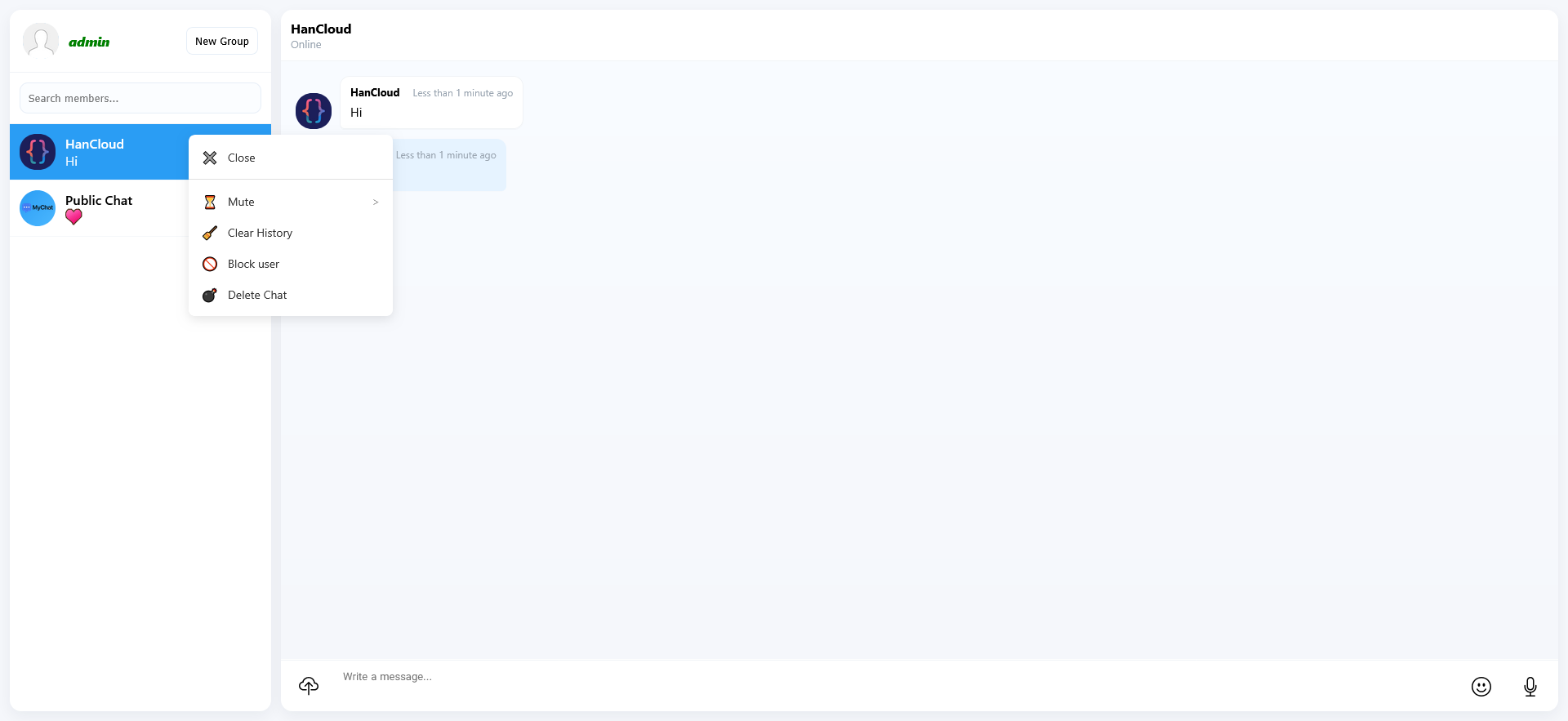Choose Clear History from context menu
The width and height of the screenshot is (1568, 721).
[x=260, y=234]
